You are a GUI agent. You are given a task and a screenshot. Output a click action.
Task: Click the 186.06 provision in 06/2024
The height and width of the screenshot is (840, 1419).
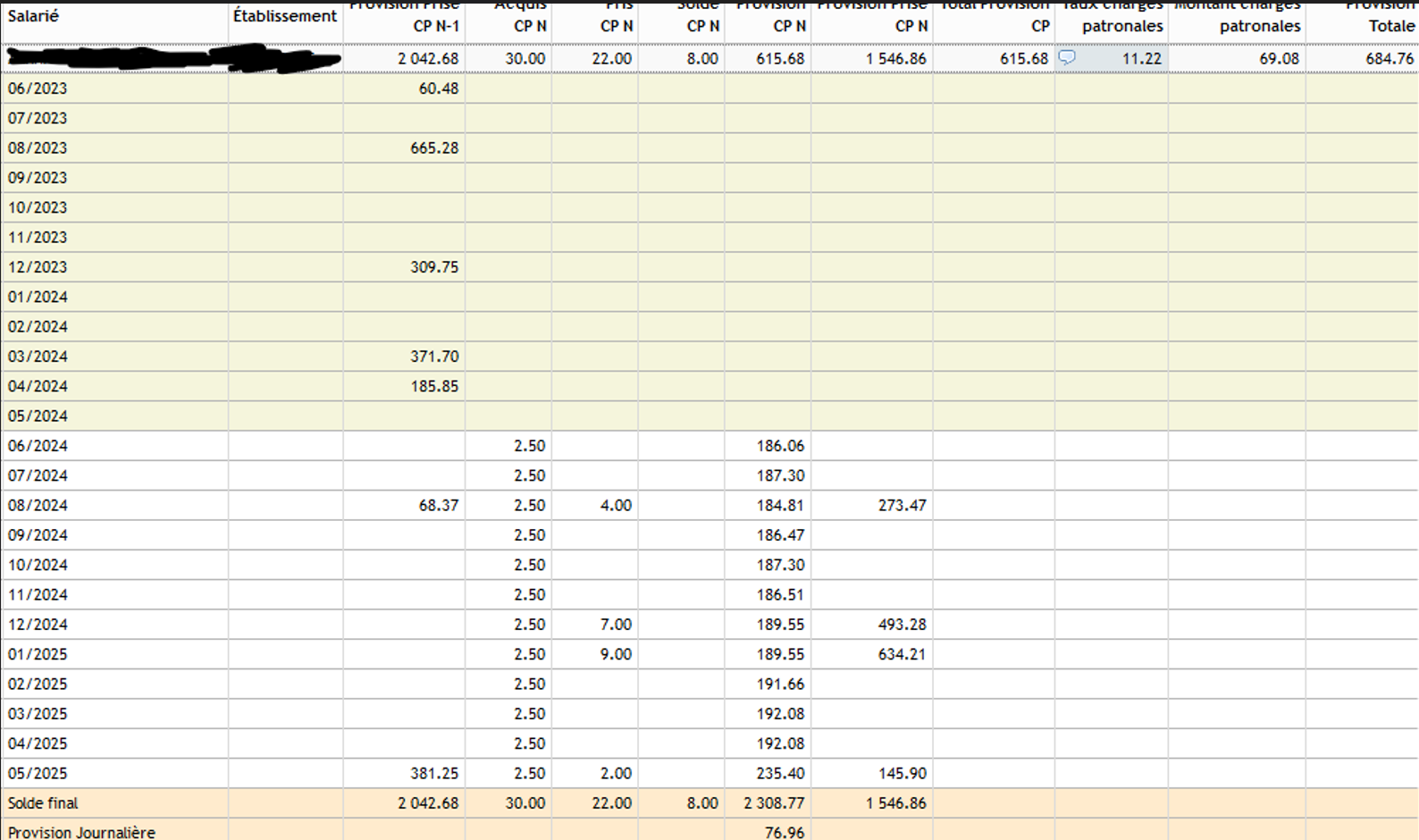pos(780,446)
